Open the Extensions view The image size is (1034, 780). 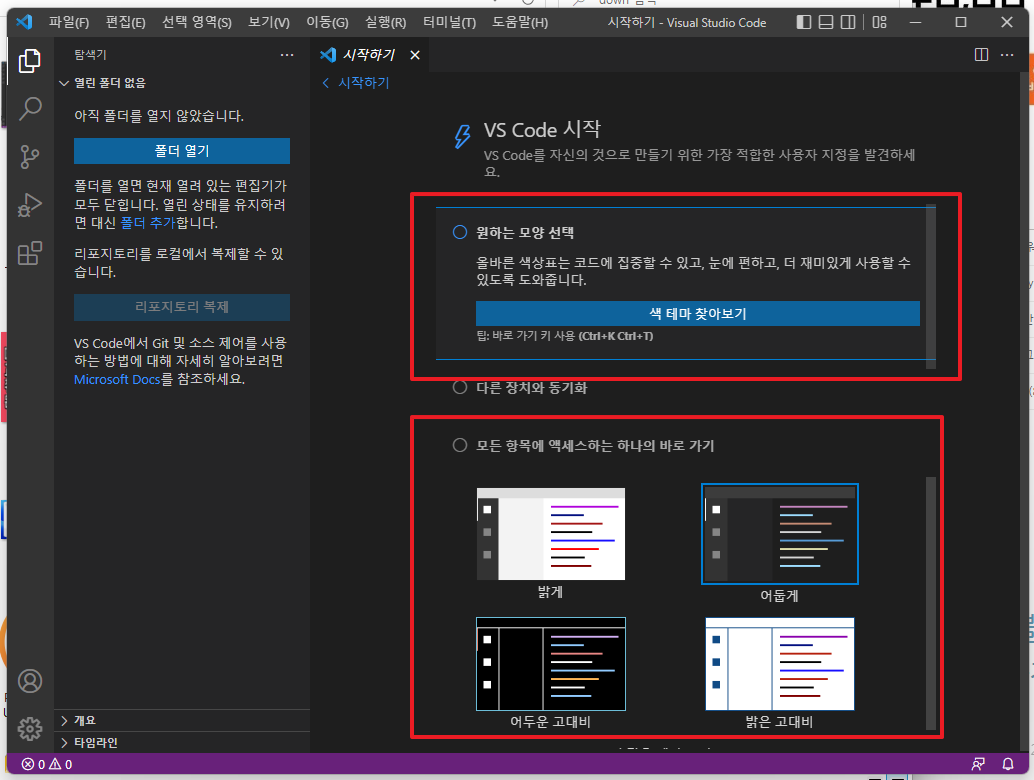pyautogui.click(x=30, y=253)
